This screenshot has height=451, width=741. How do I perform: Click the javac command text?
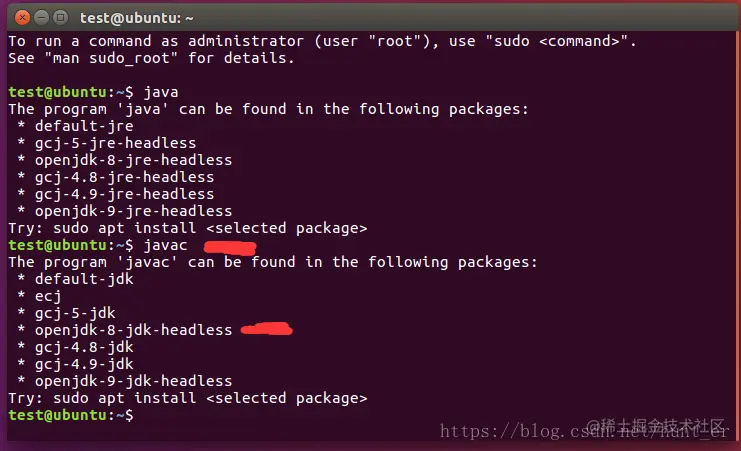point(166,245)
